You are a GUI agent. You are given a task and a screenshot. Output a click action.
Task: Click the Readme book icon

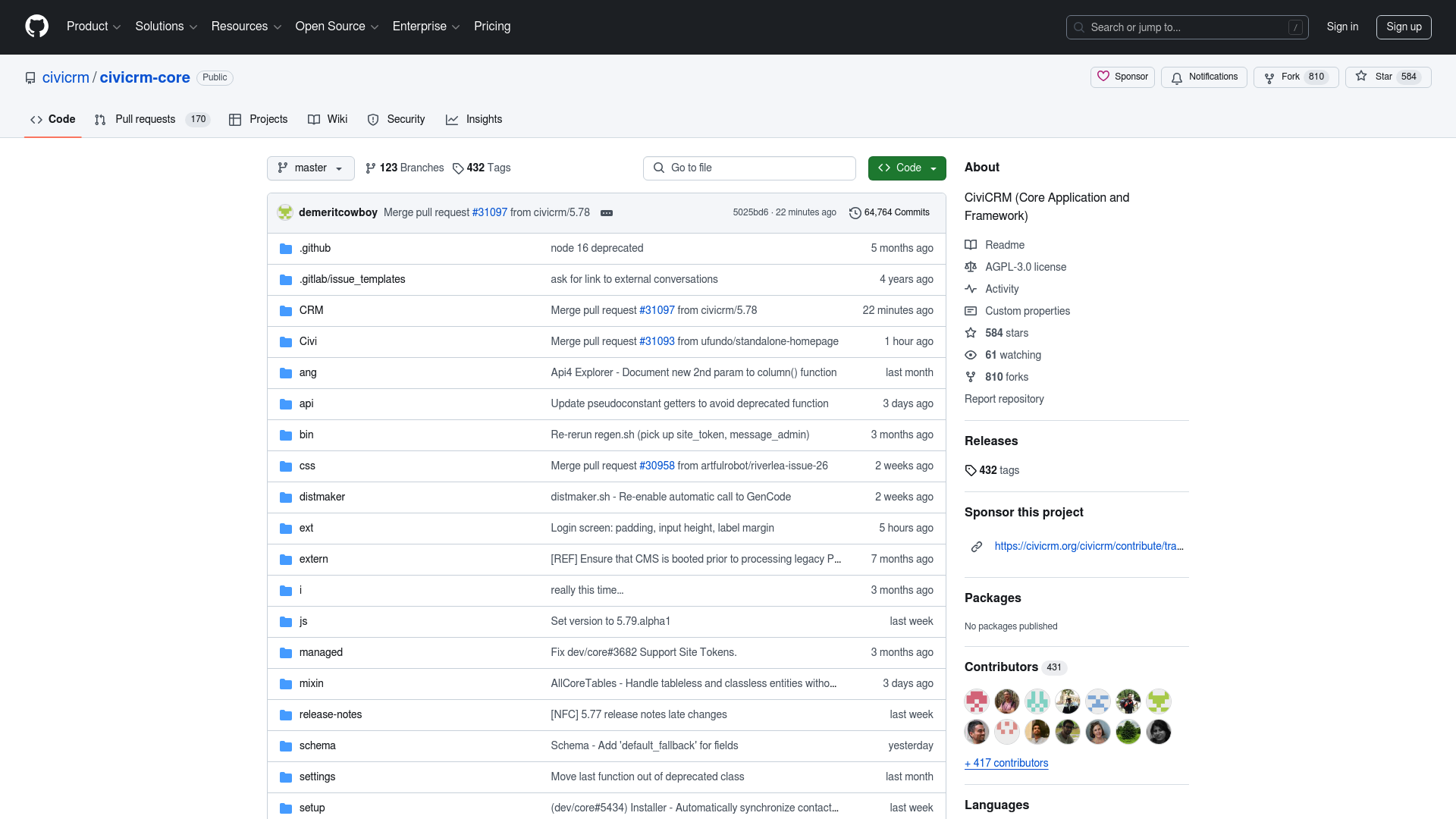point(971,245)
